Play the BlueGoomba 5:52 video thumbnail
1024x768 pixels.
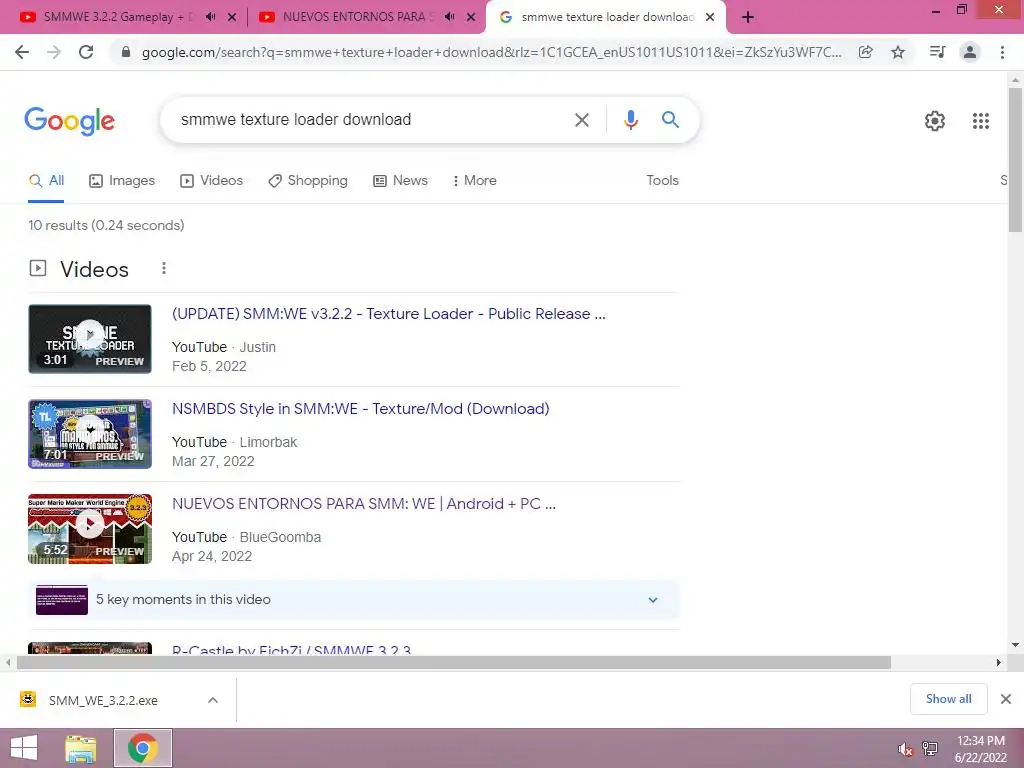coord(90,529)
